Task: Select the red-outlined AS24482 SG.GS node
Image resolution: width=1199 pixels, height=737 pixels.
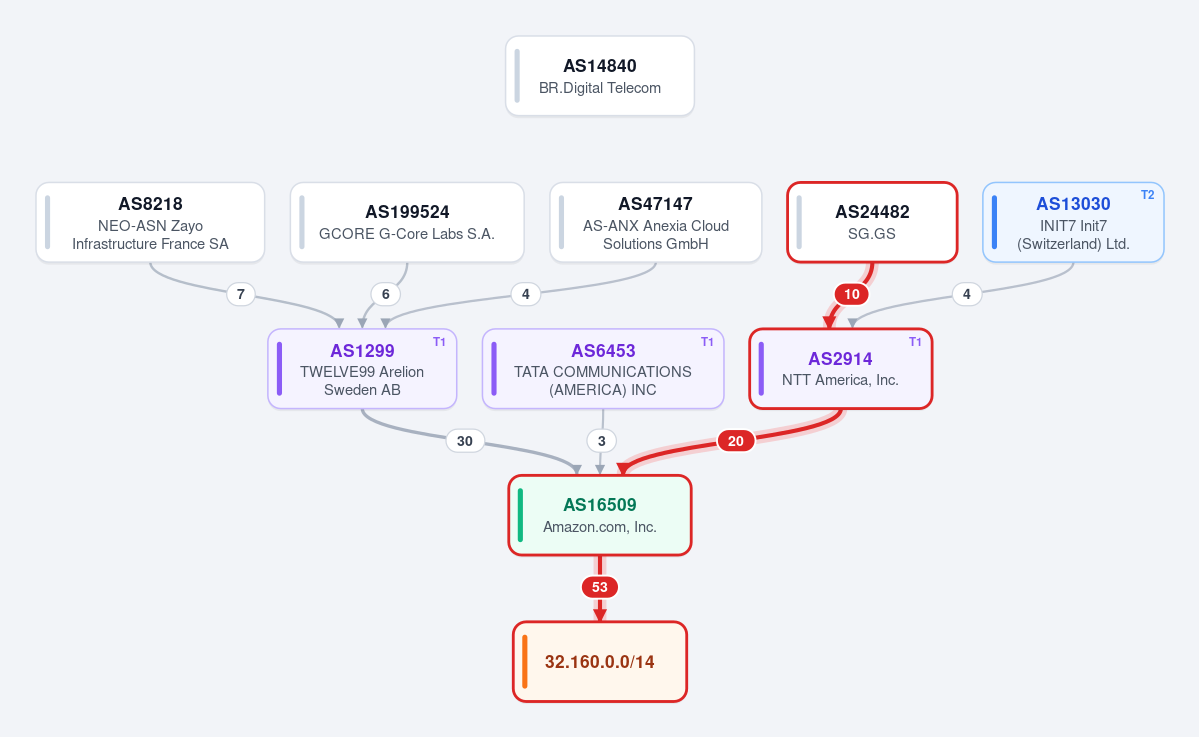Action: tap(872, 222)
